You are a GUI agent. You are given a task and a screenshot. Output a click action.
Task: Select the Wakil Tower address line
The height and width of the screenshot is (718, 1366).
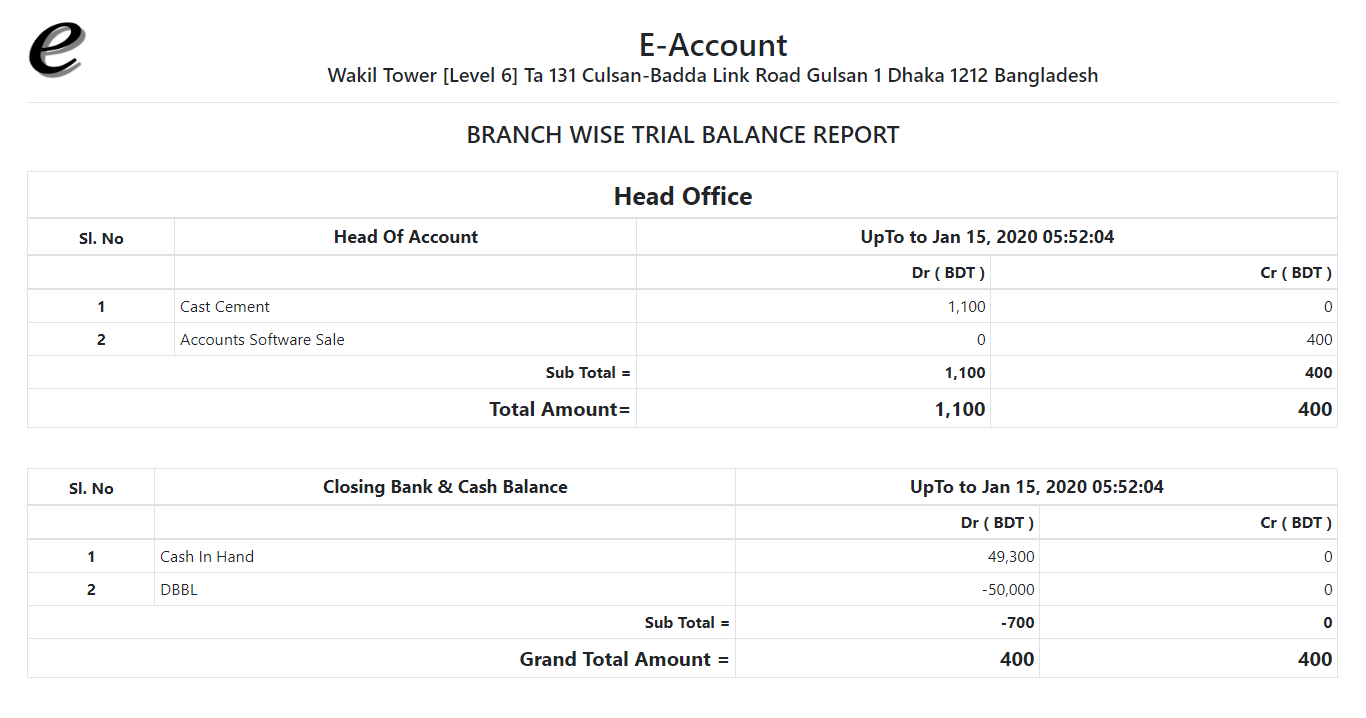[712, 76]
